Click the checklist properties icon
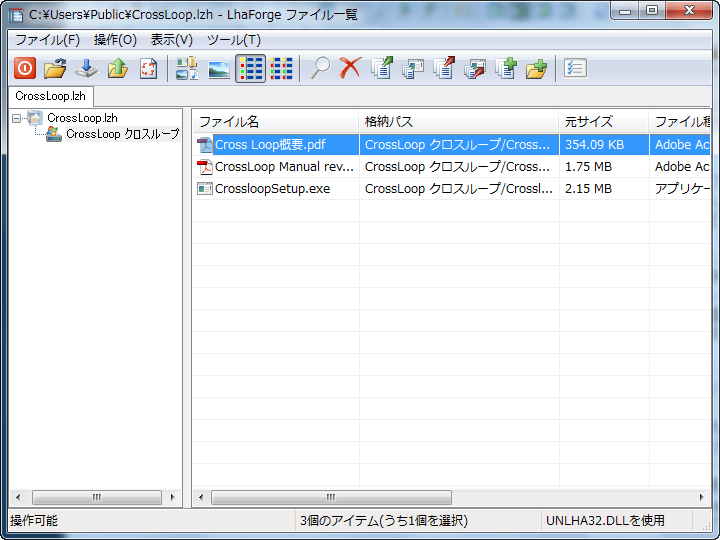 pyautogui.click(x=575, y=68)
